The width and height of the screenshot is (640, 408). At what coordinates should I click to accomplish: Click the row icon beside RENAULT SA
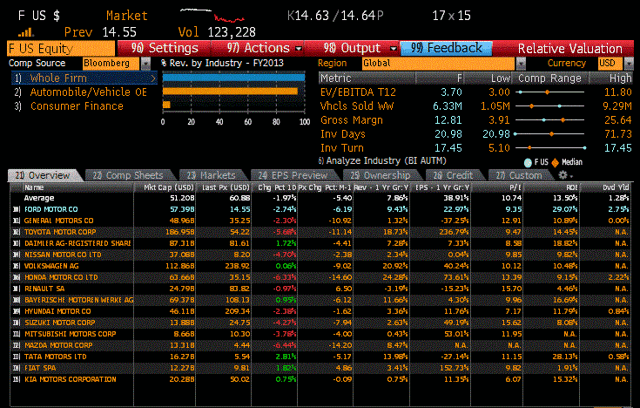(x=16, y=288)
